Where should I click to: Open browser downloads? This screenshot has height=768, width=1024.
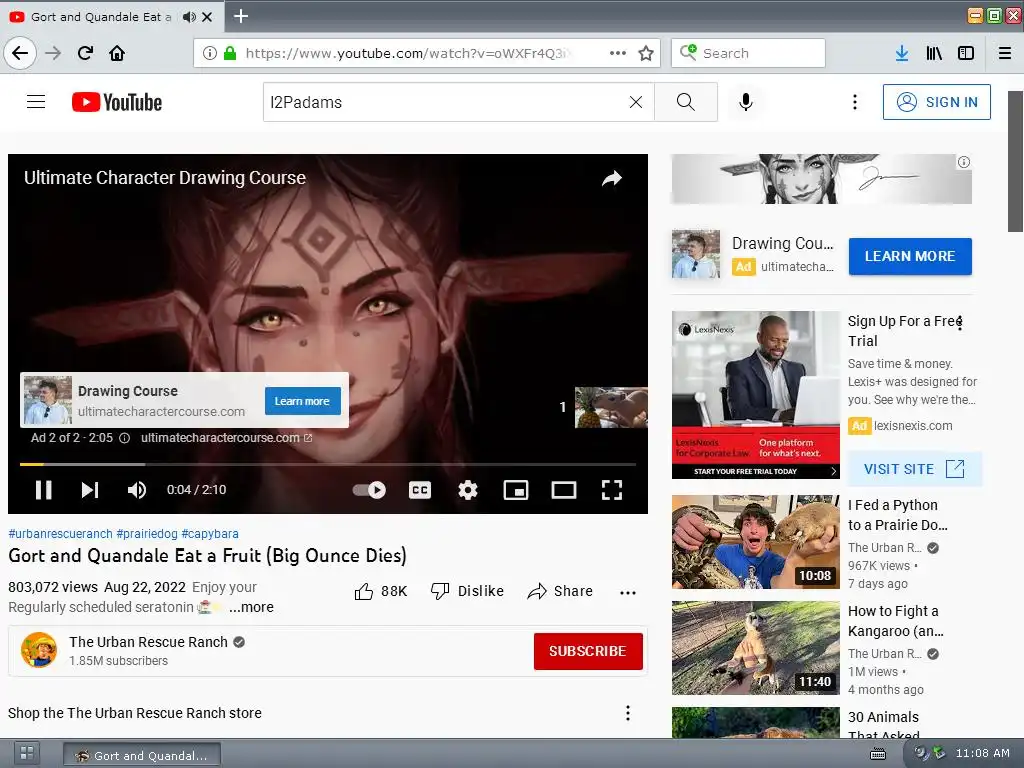click(902, 53)
